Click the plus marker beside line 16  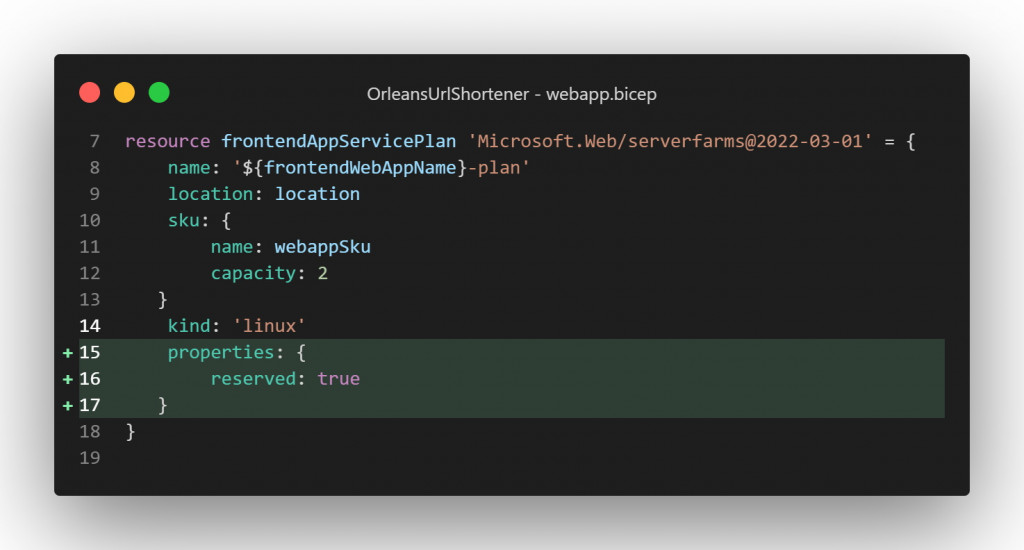point(67,379)
